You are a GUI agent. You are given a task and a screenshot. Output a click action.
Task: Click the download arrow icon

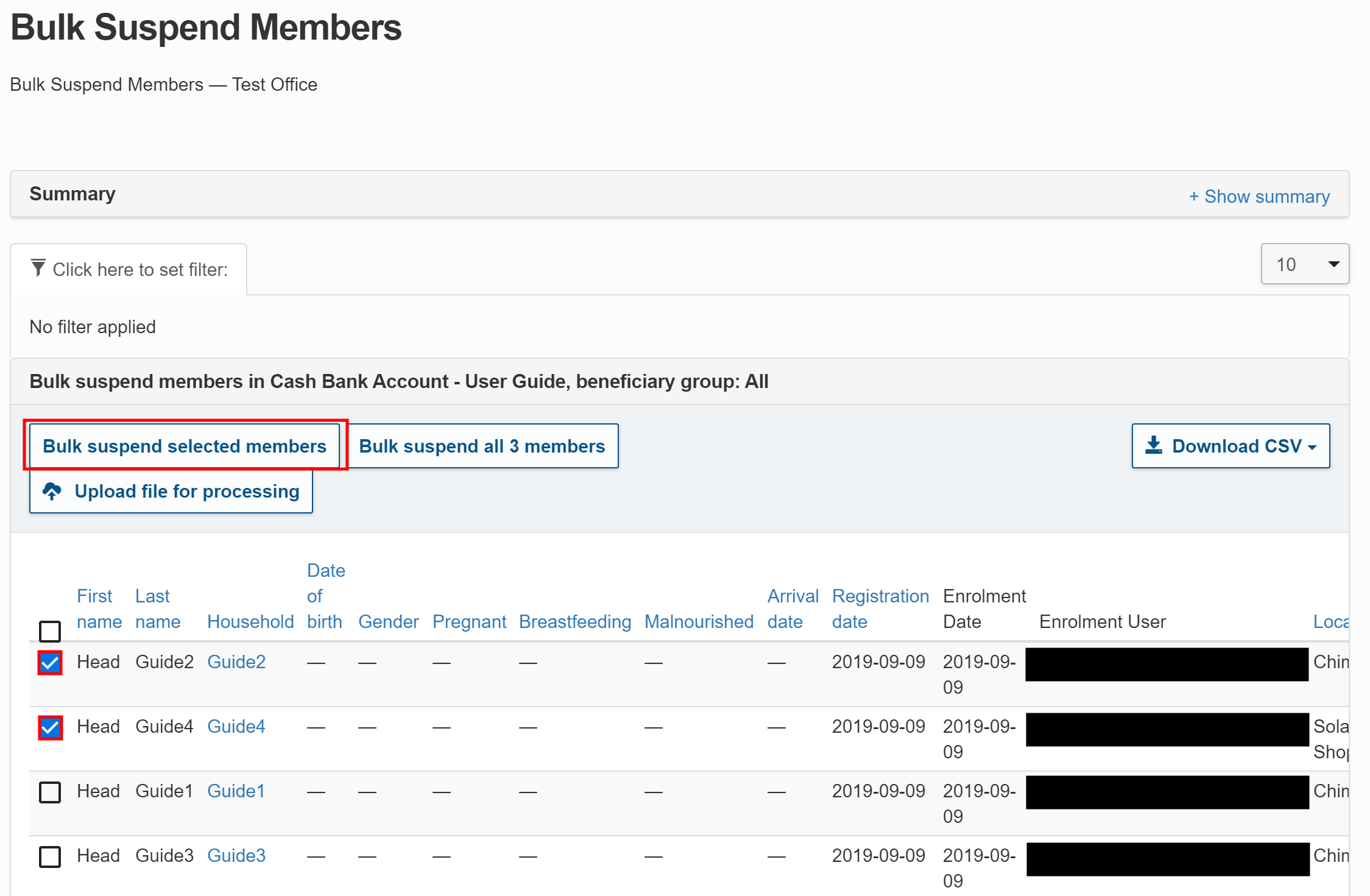(x=1153, y=445)
